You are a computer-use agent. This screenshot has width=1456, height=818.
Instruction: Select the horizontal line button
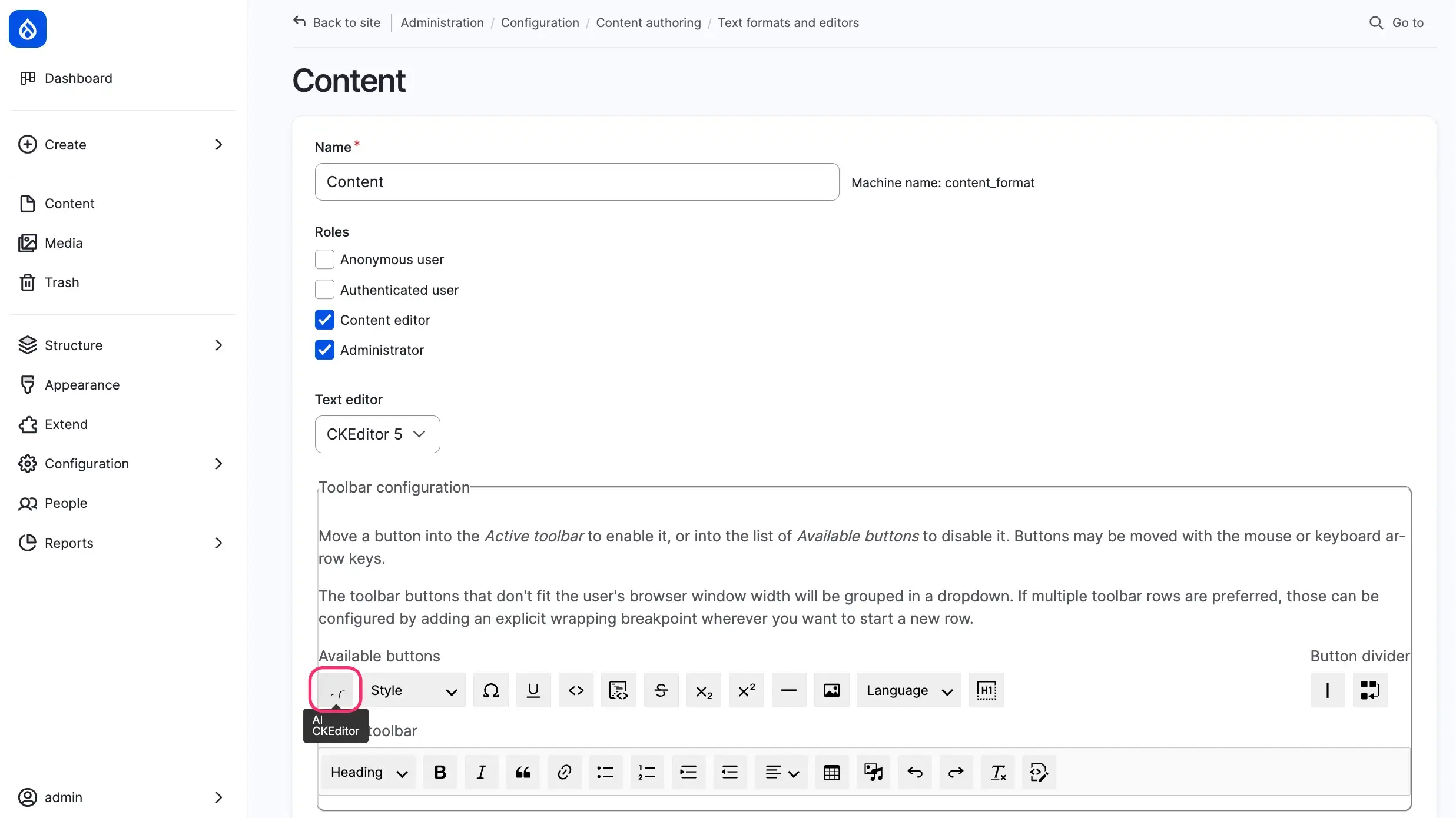tap(788, 690)
